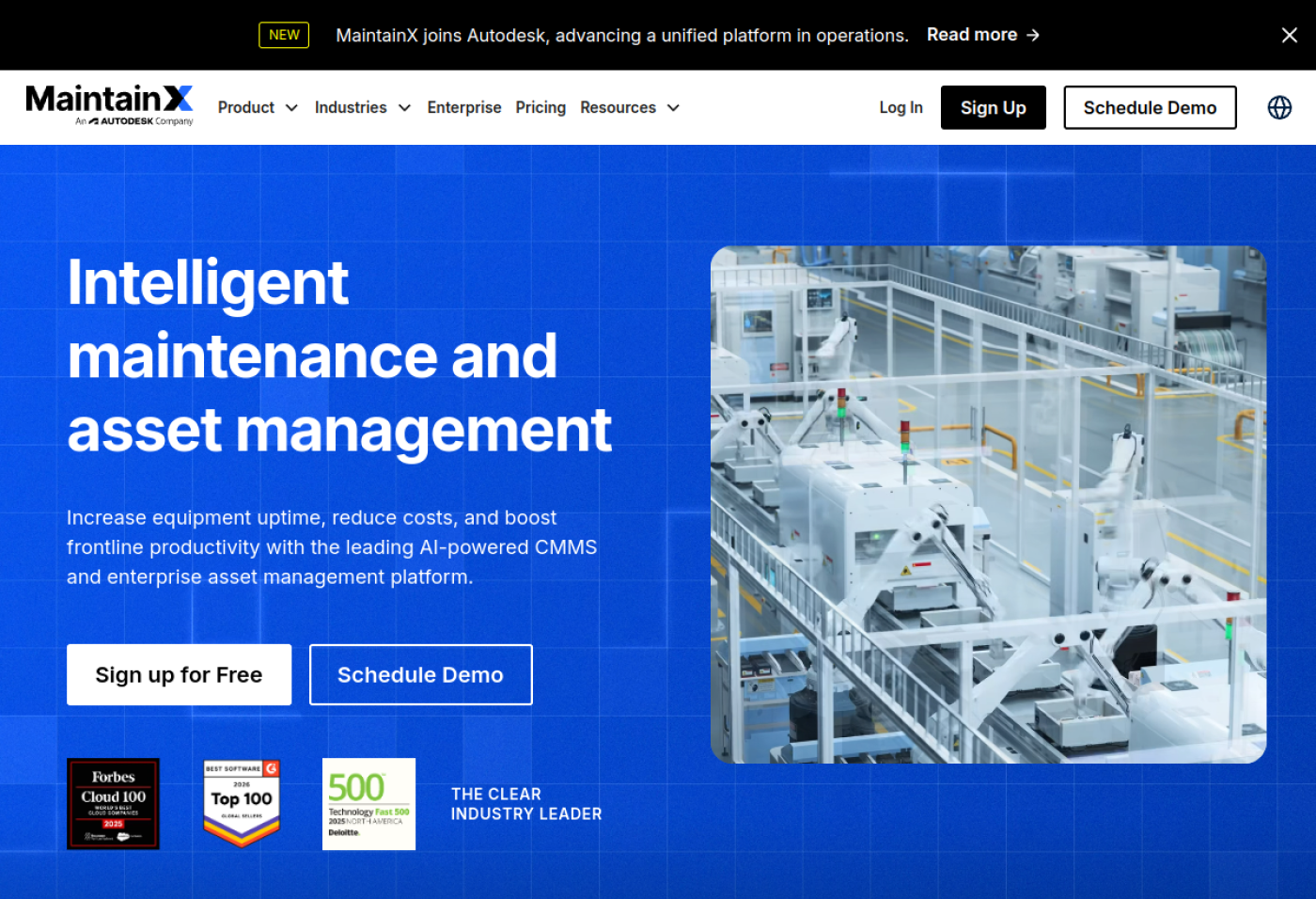Viewport: 1316px width, 899px height.
Task: Open the globe language selector
Action: pyautogui.click(x=1279, y=107)
